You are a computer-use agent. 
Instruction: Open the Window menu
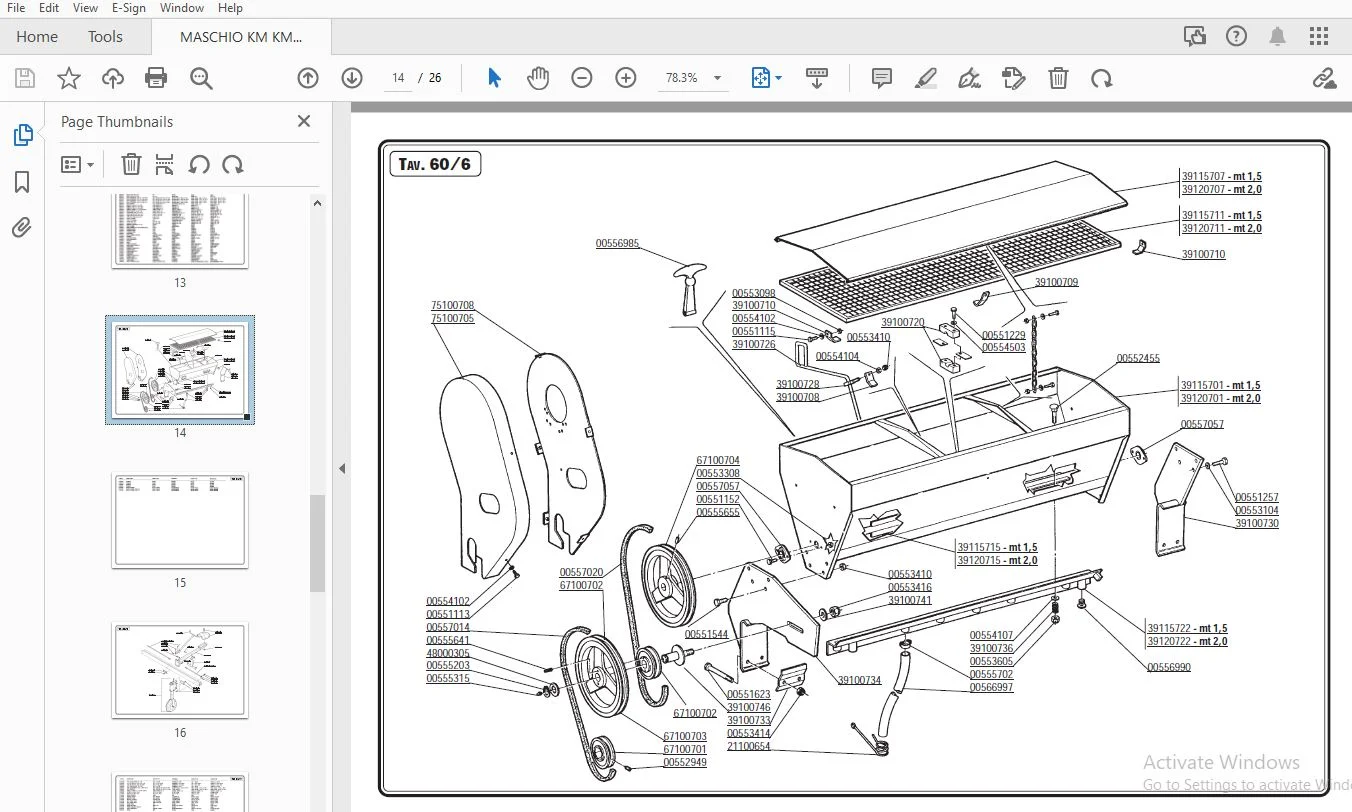[181, 8]
